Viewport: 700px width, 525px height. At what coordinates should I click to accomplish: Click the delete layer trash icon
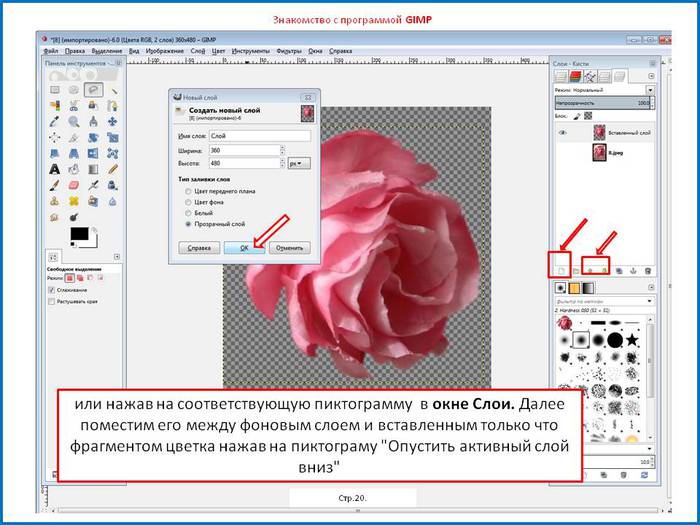tap(648, 271)
